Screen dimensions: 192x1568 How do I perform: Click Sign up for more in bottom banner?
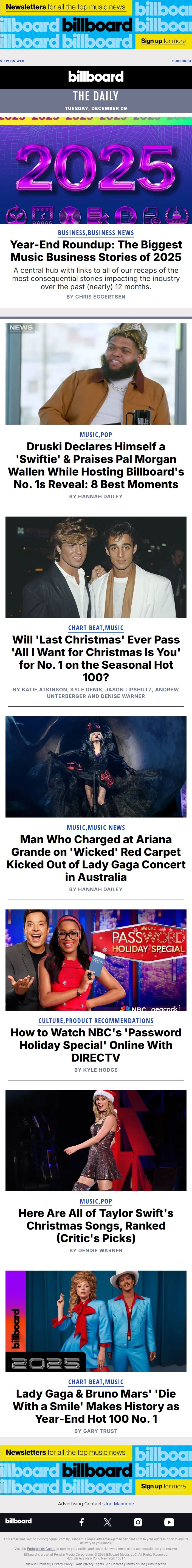pos(163,1486)
